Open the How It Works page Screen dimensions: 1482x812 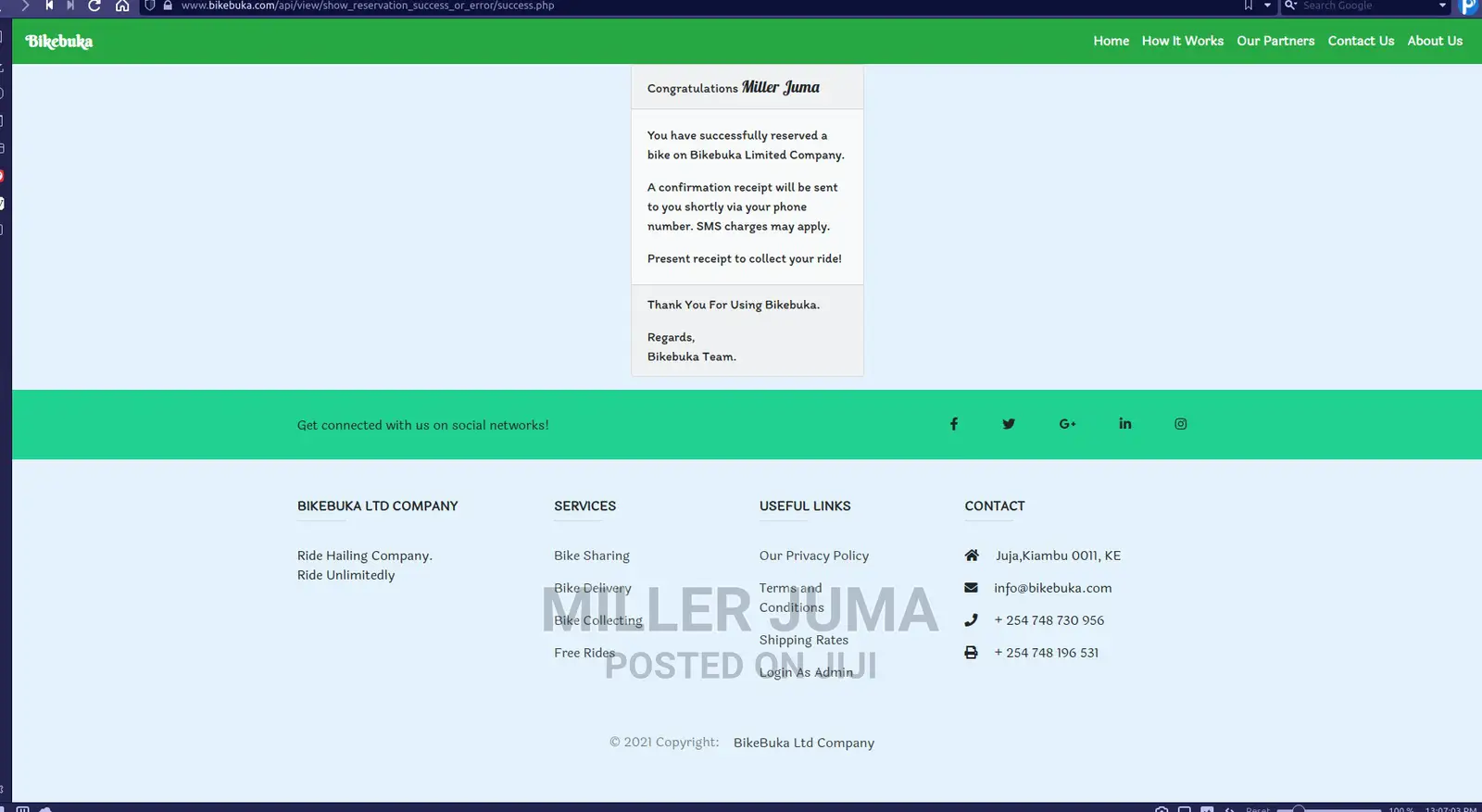coord(1183,41)
